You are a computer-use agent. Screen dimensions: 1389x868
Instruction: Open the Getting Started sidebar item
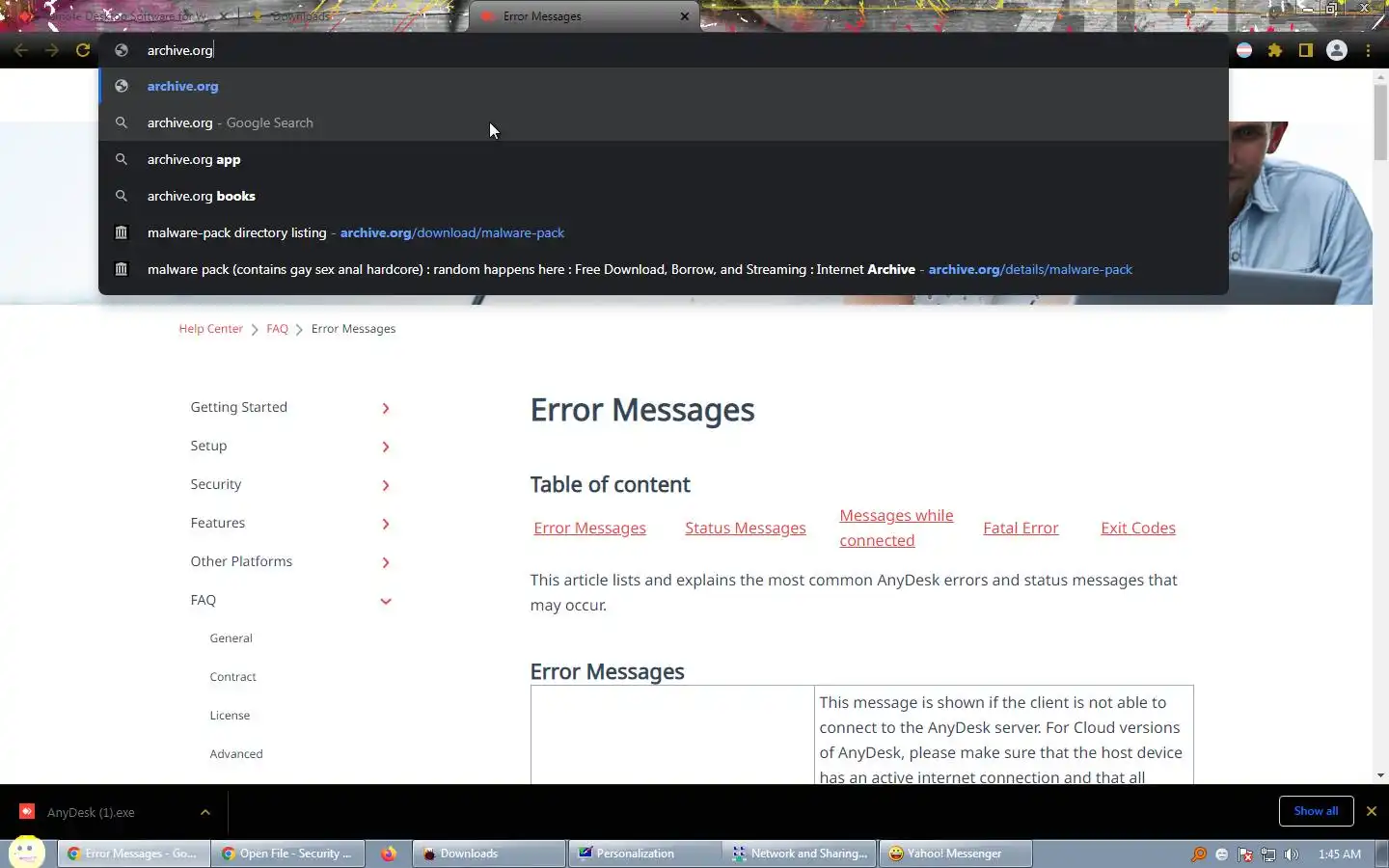pyautogui.click(x=238, y=407)
